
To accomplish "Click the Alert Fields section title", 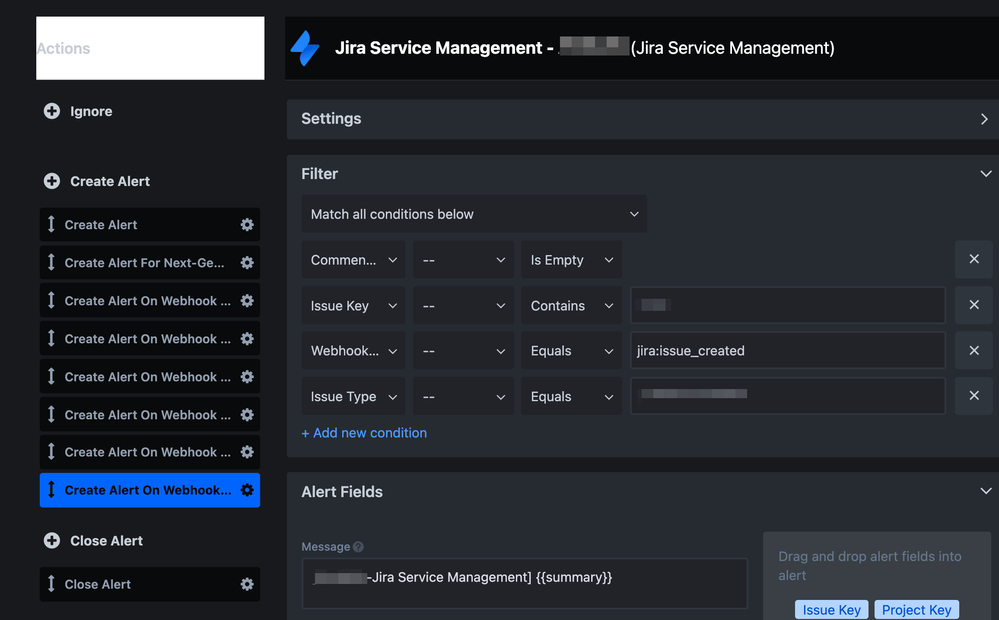I will pyautogui.click(x=342, y=492).
